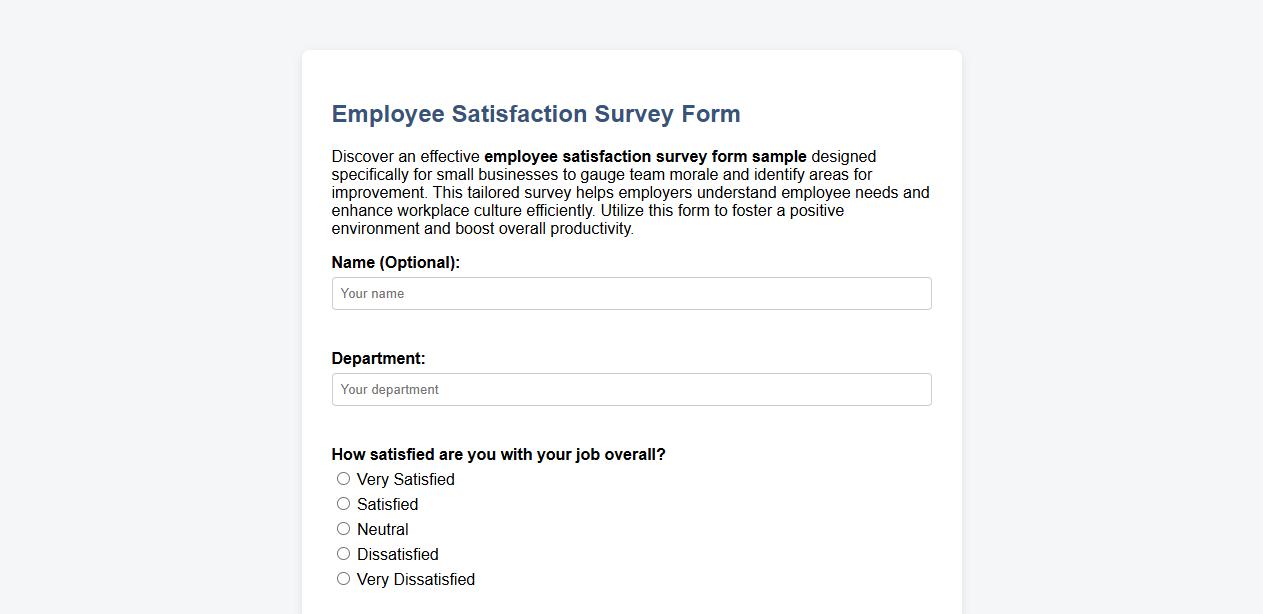Viewport: 1263px width, 614px height.
Task: Click the Very Satisfied option label text
Action: [x=405, y=479]
